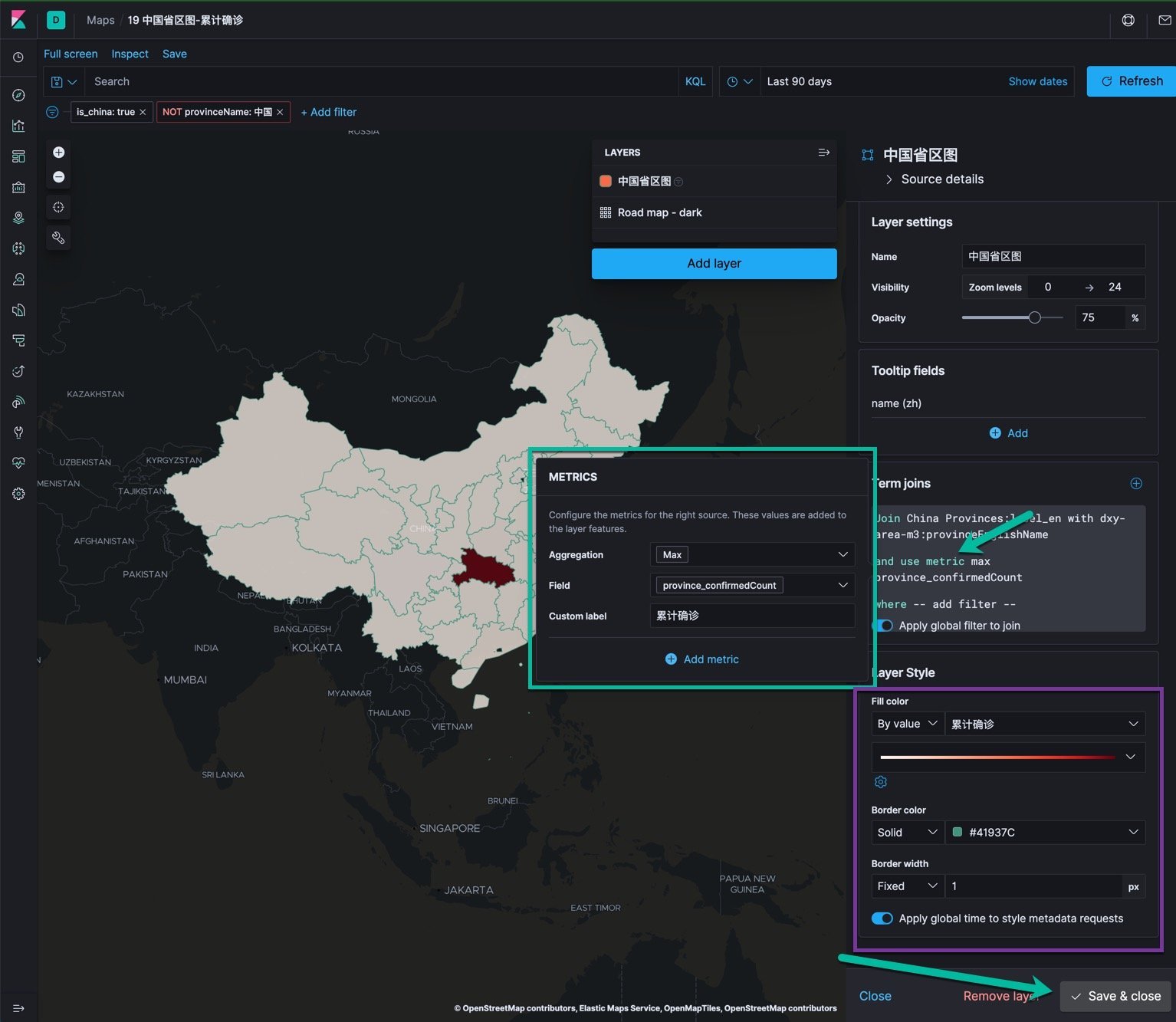
Task: Click the map zoom in button
Action: (x=58, y=153)
